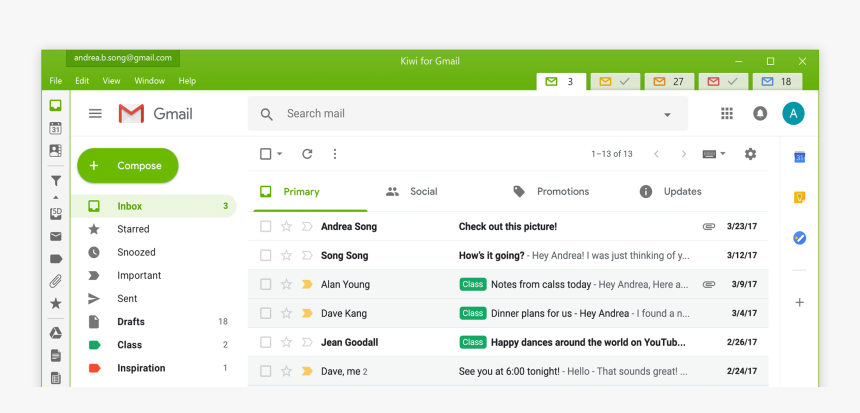The height and width of the screenshot is (413, 860).
Task: Open Google Calendar in right side panel
Action: click(x=800, y=157)
